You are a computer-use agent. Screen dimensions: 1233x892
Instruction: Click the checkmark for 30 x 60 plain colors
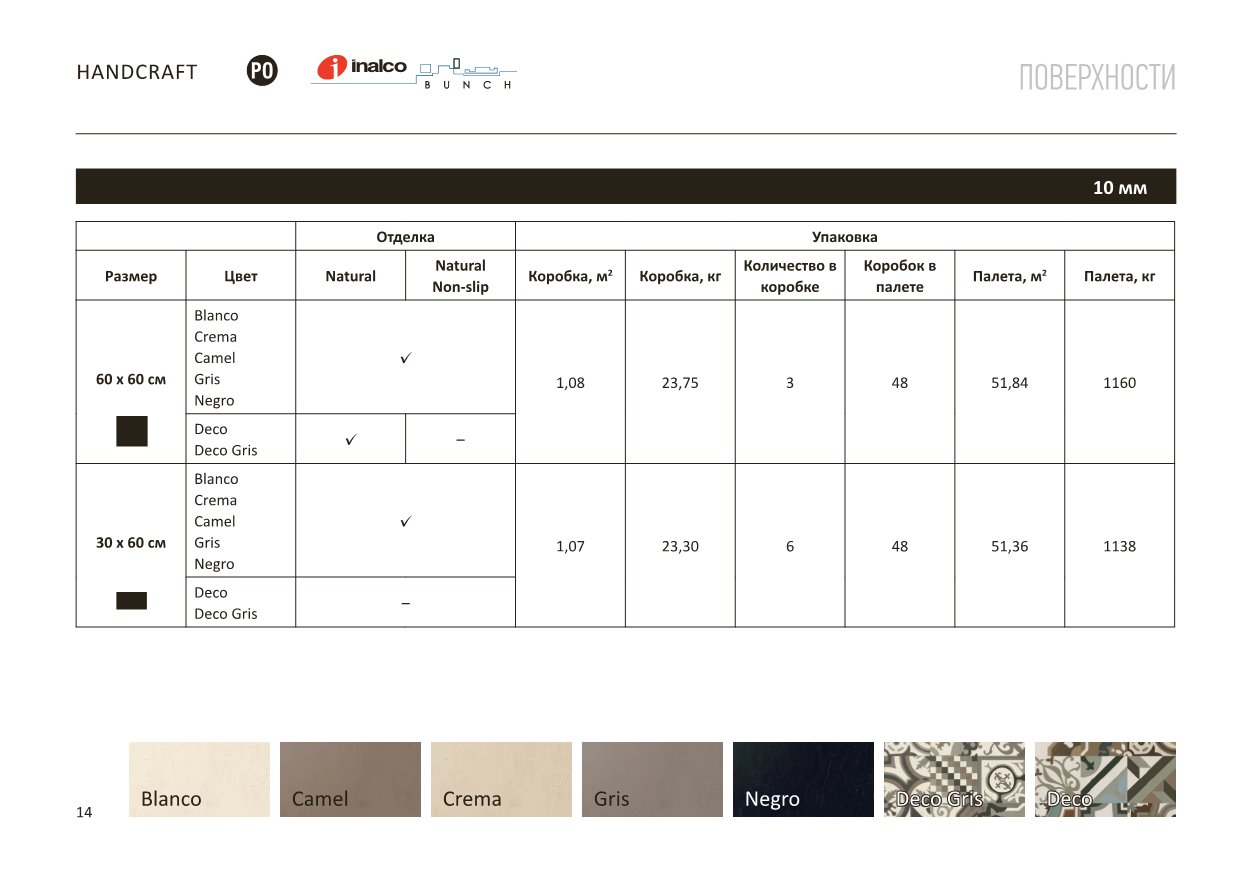coord(406,521)
